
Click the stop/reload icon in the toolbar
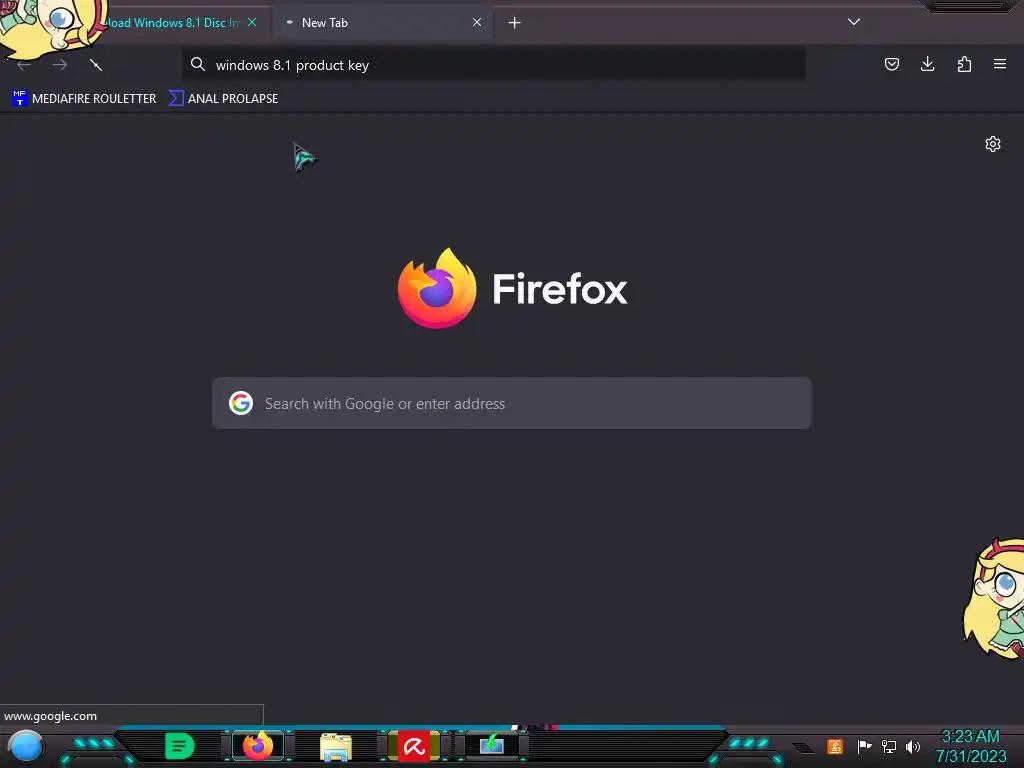pyautogui.click(x=96, y=65)
